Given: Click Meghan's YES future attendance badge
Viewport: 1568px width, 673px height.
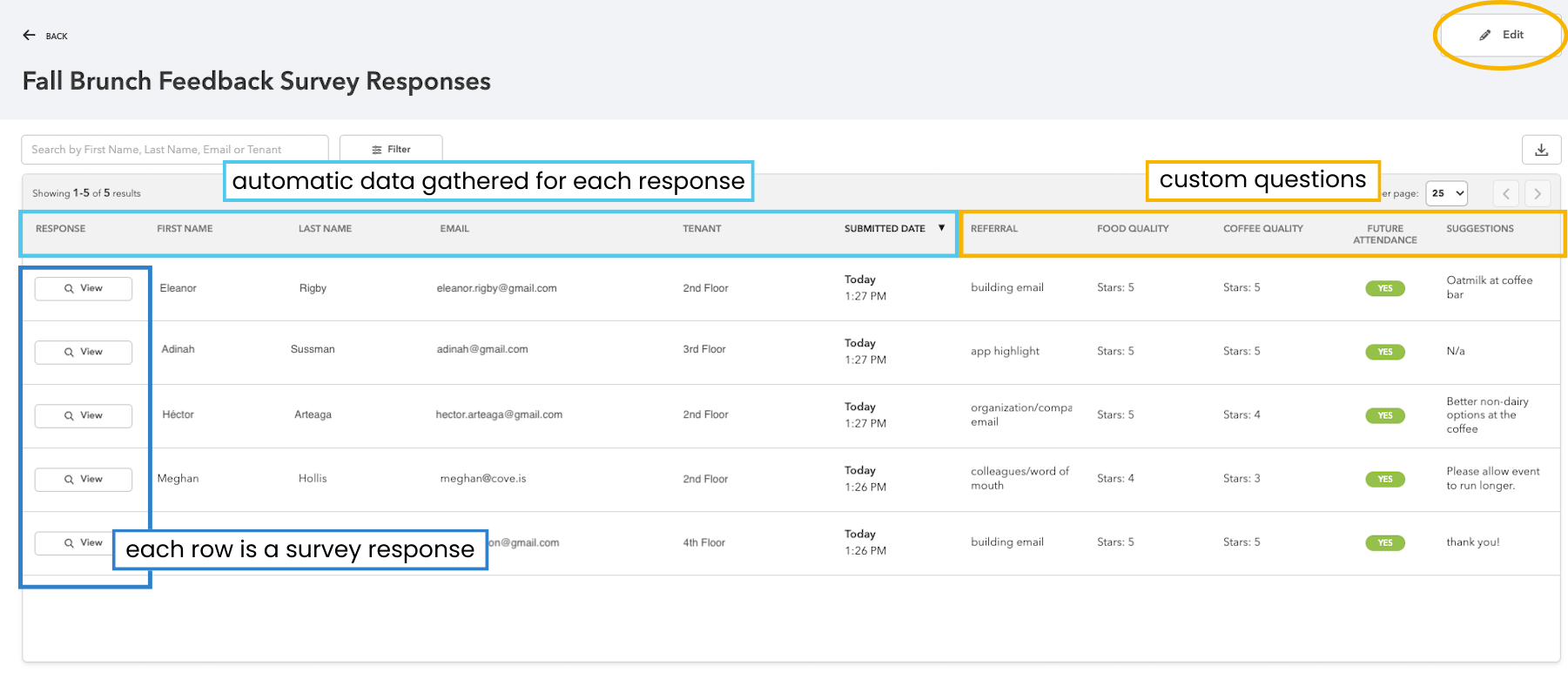Looking at the screenshot, I should [x=1384, y=479].
